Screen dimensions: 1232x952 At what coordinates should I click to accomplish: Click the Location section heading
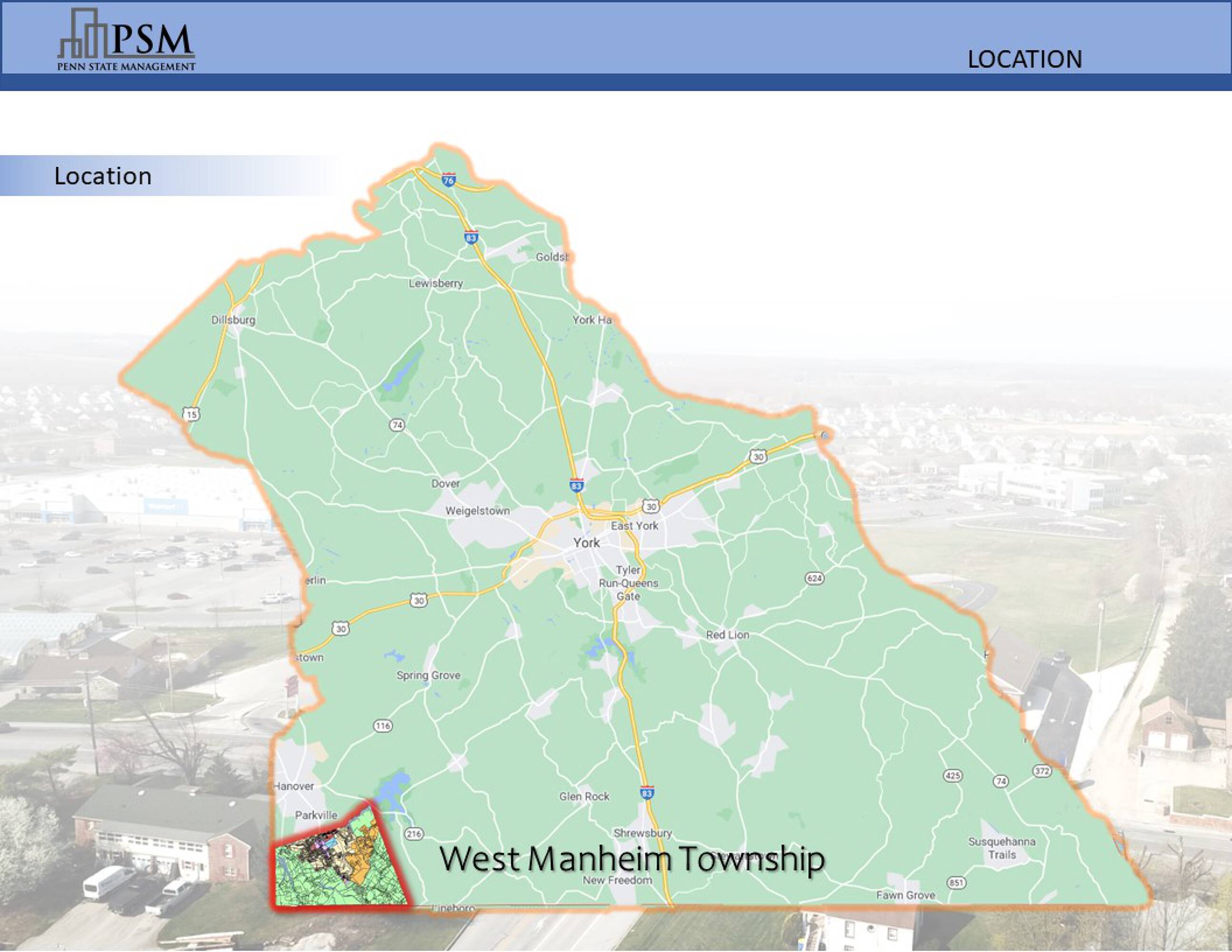pyautogui.click(x=103, y=176)
